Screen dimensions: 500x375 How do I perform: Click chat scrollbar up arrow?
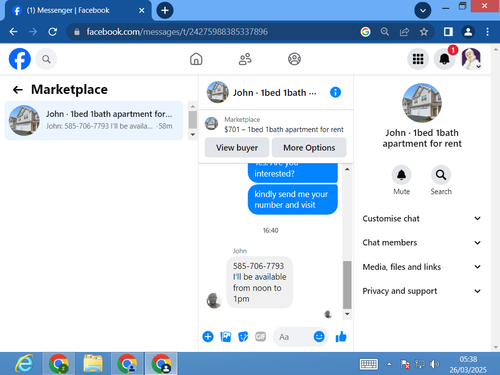pyautogui.click(x=347, y=169)
